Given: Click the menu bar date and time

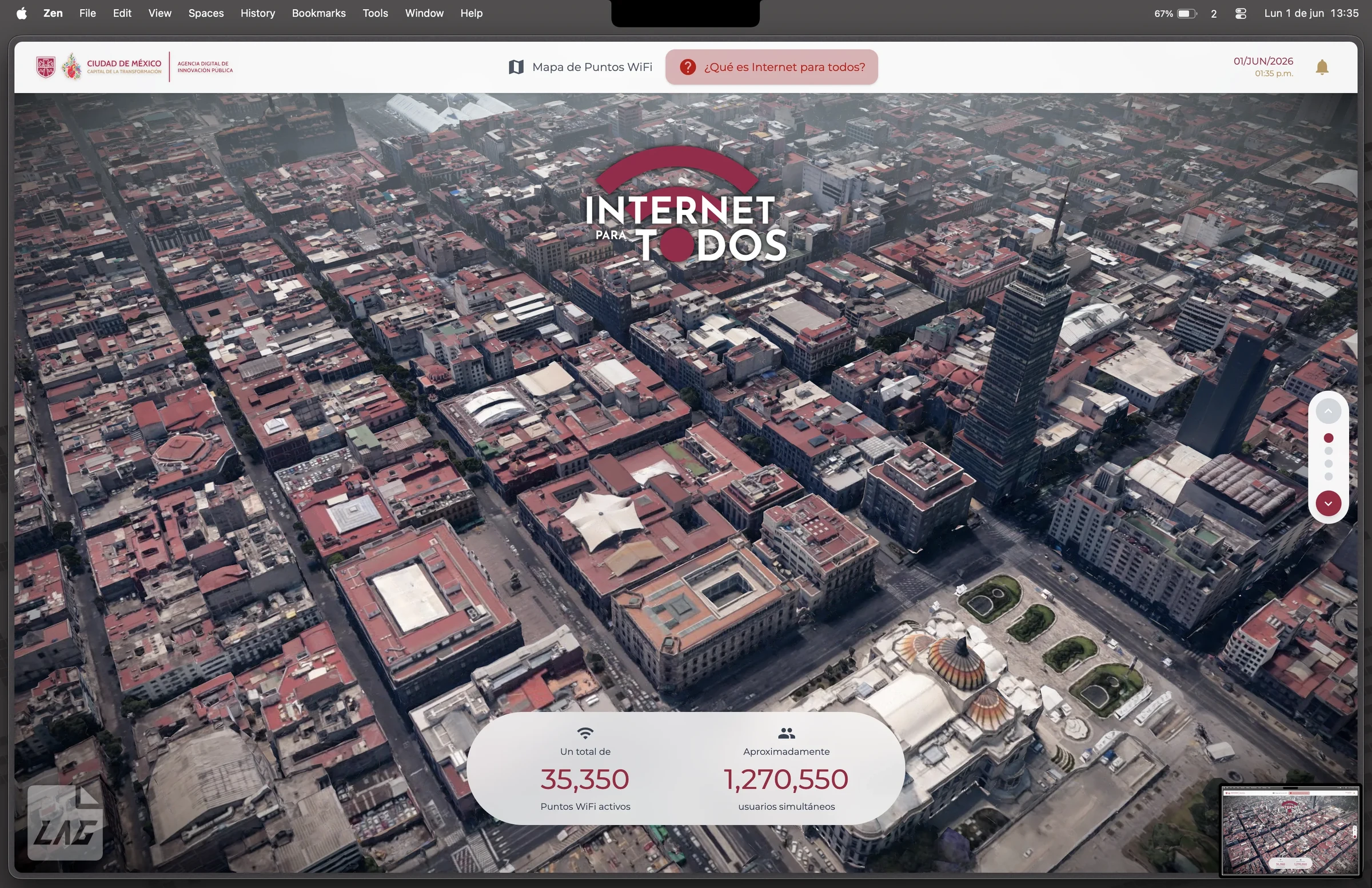Looking at the screenshot, I should pos(1311,13).
